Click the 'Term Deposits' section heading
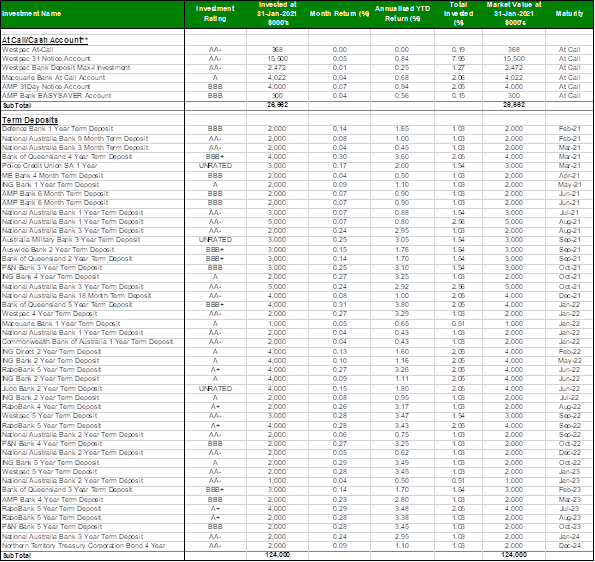The height and width of the screenshot is (562, 595). point(30,120)
